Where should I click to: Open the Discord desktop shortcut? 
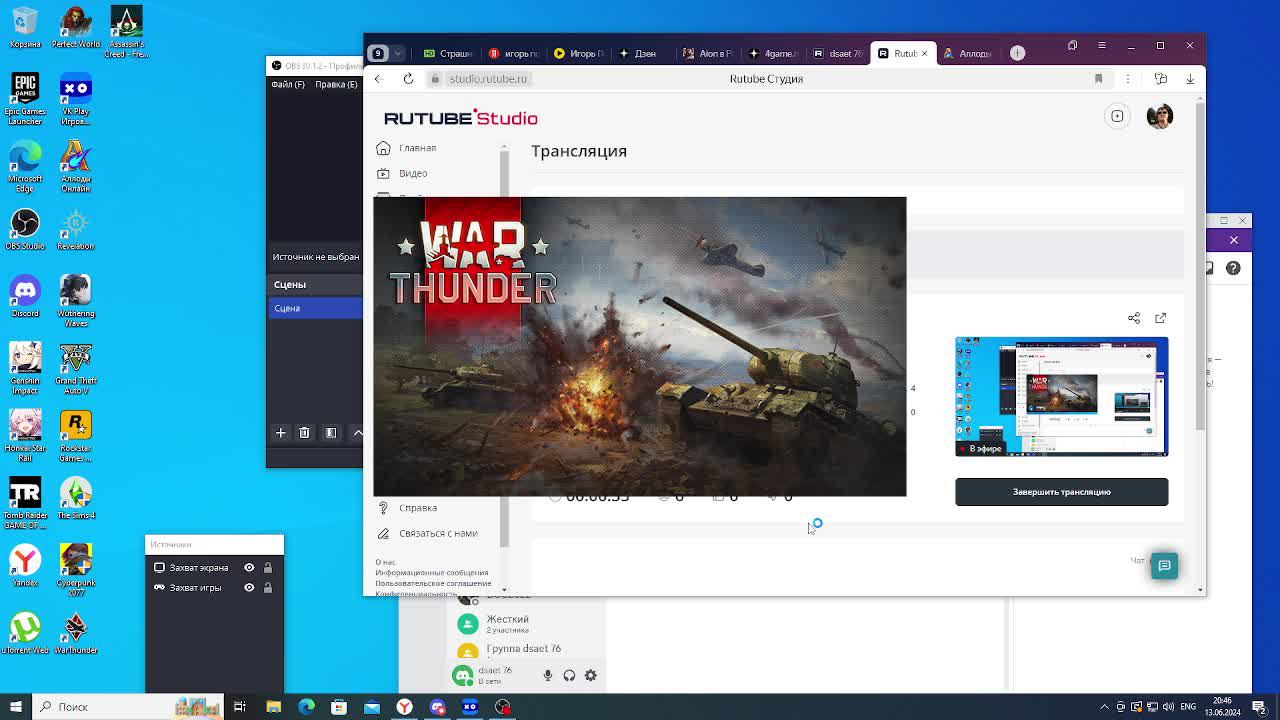pyautogui.click(x=25, y=296)
